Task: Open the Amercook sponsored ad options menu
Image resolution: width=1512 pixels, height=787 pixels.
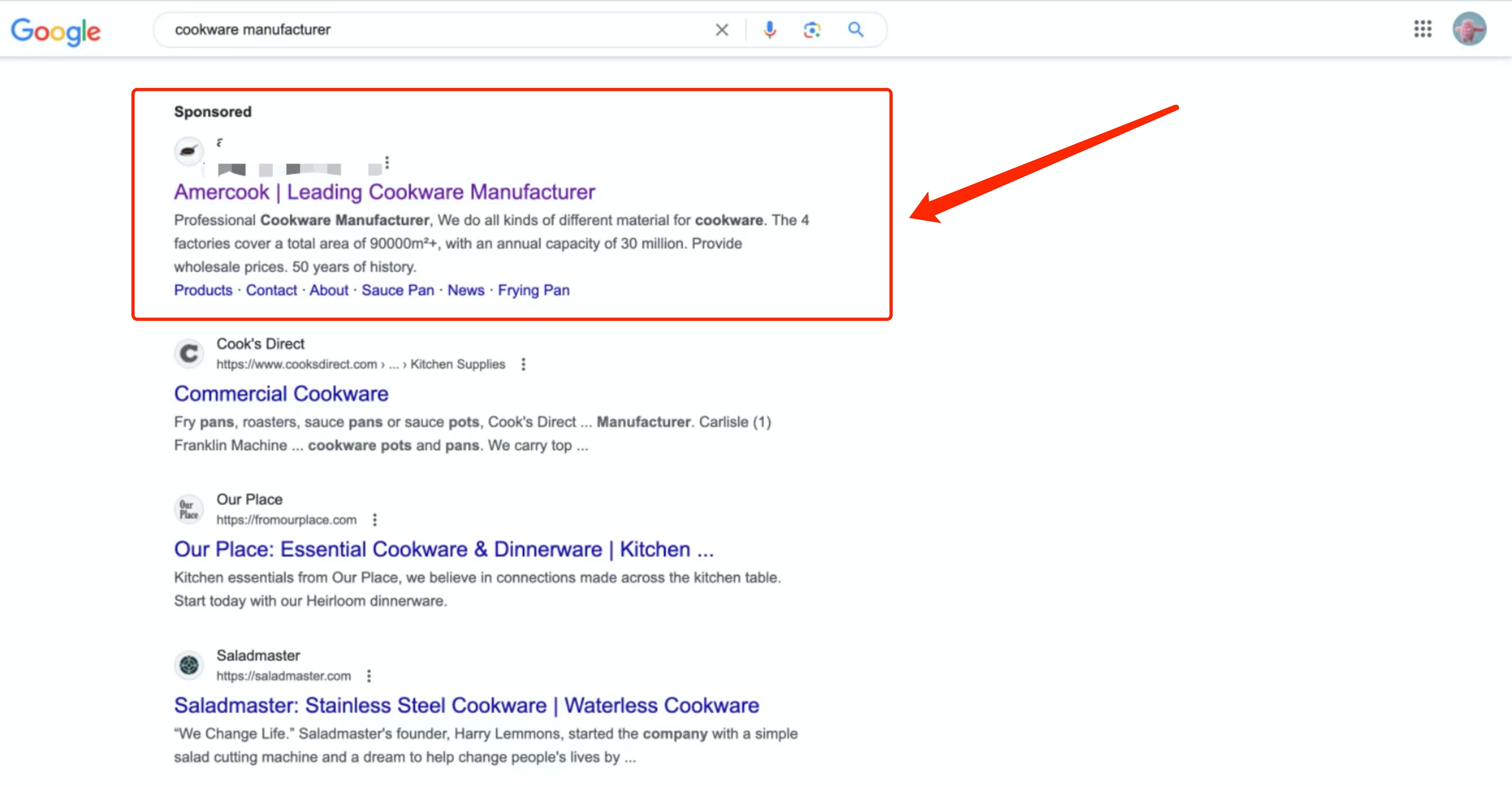Action: [x=387, y=162]
